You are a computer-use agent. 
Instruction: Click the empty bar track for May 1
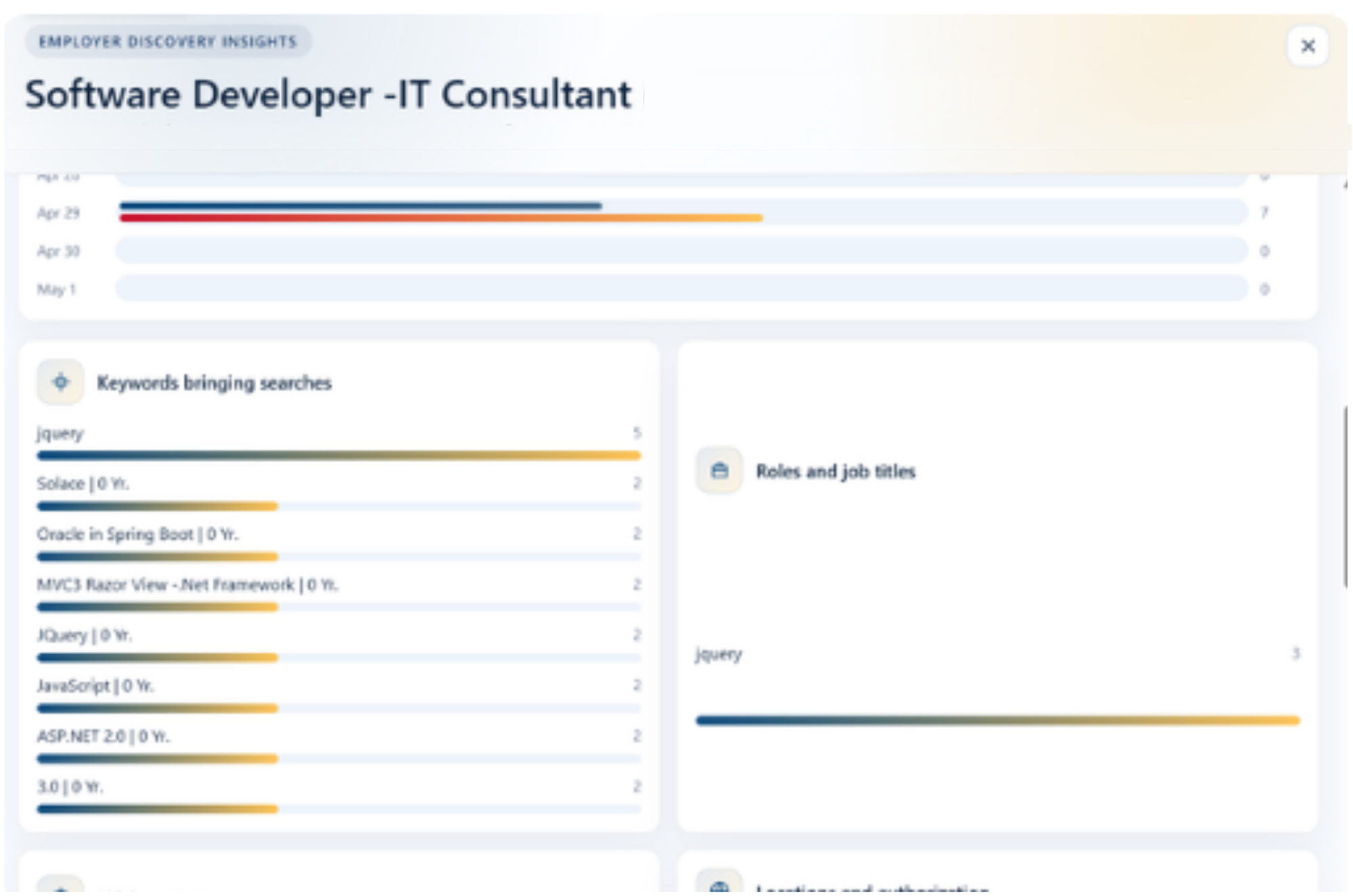click(681, 289)
